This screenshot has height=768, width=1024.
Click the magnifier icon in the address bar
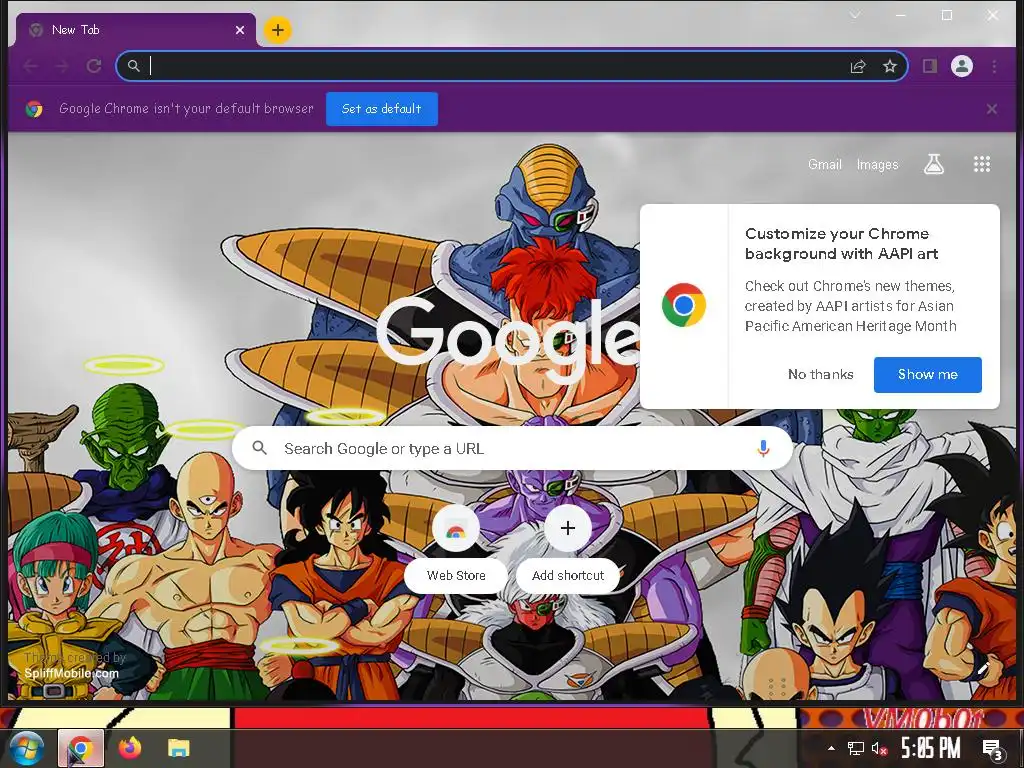tap(134, 66)
